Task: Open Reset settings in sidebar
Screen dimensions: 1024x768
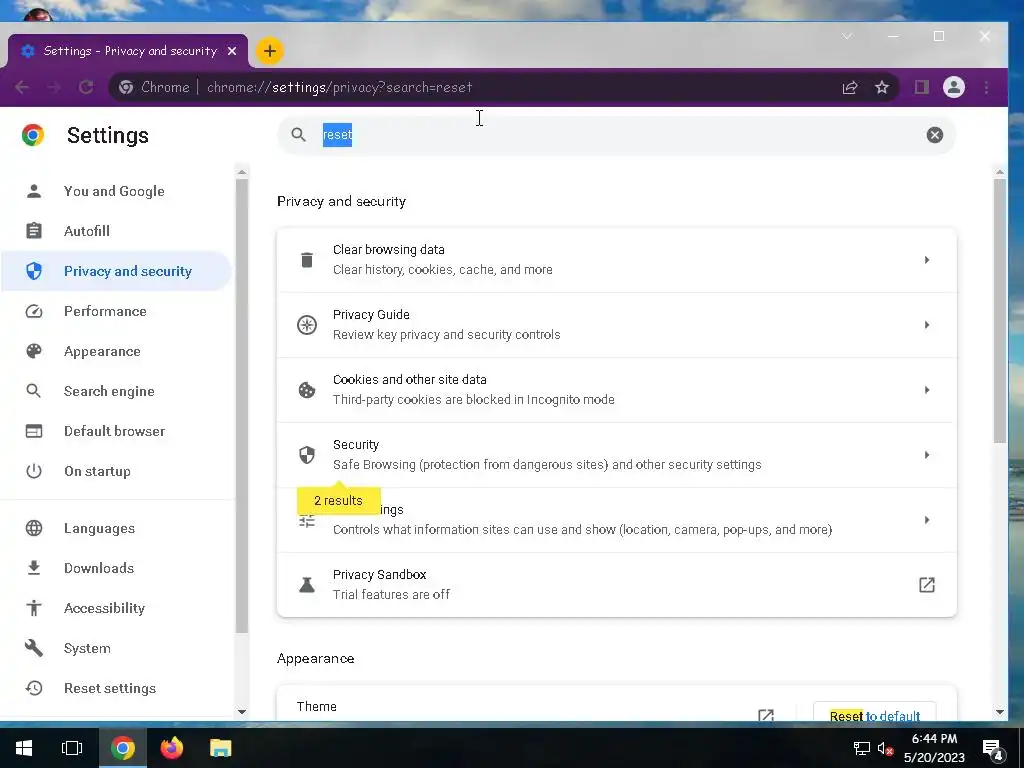Action: point(116,688)
